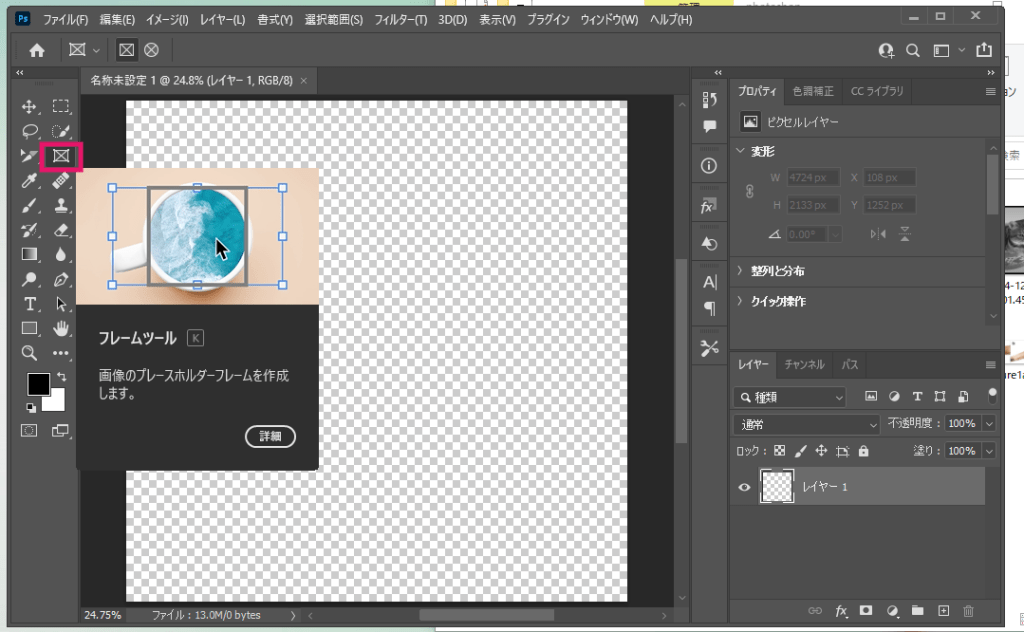
Task: Switch to the チャンネル tab
Action: [804, 365]
